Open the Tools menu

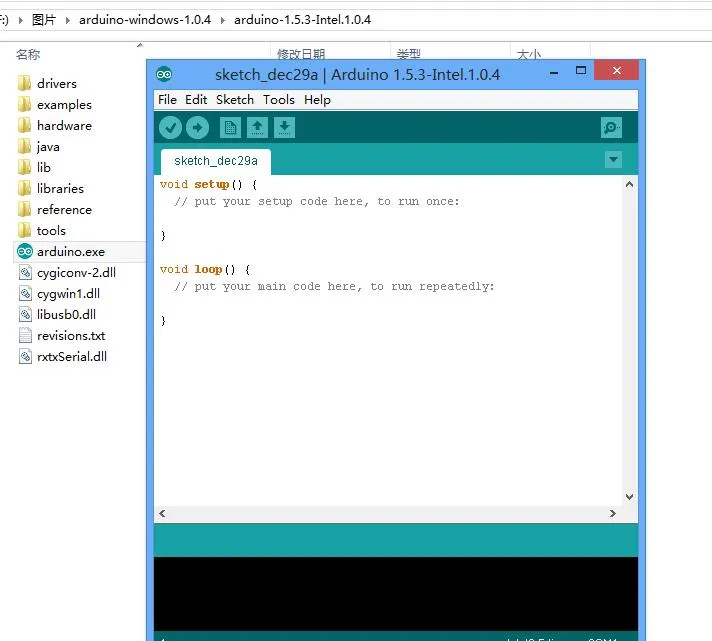pos(278,100)
